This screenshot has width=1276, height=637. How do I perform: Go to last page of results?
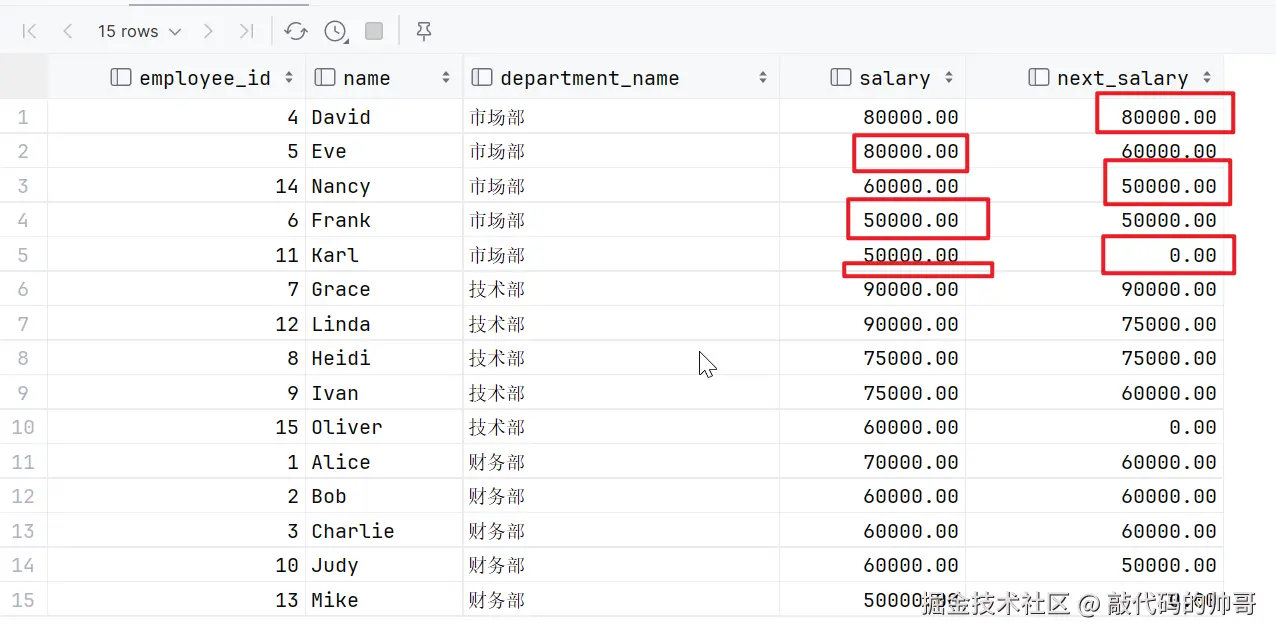pyautogui.click(x=246, y=32)
